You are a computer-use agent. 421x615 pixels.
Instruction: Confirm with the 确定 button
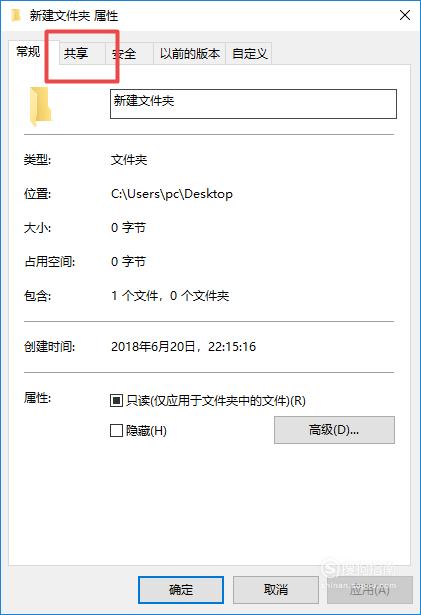click(181, 590)
